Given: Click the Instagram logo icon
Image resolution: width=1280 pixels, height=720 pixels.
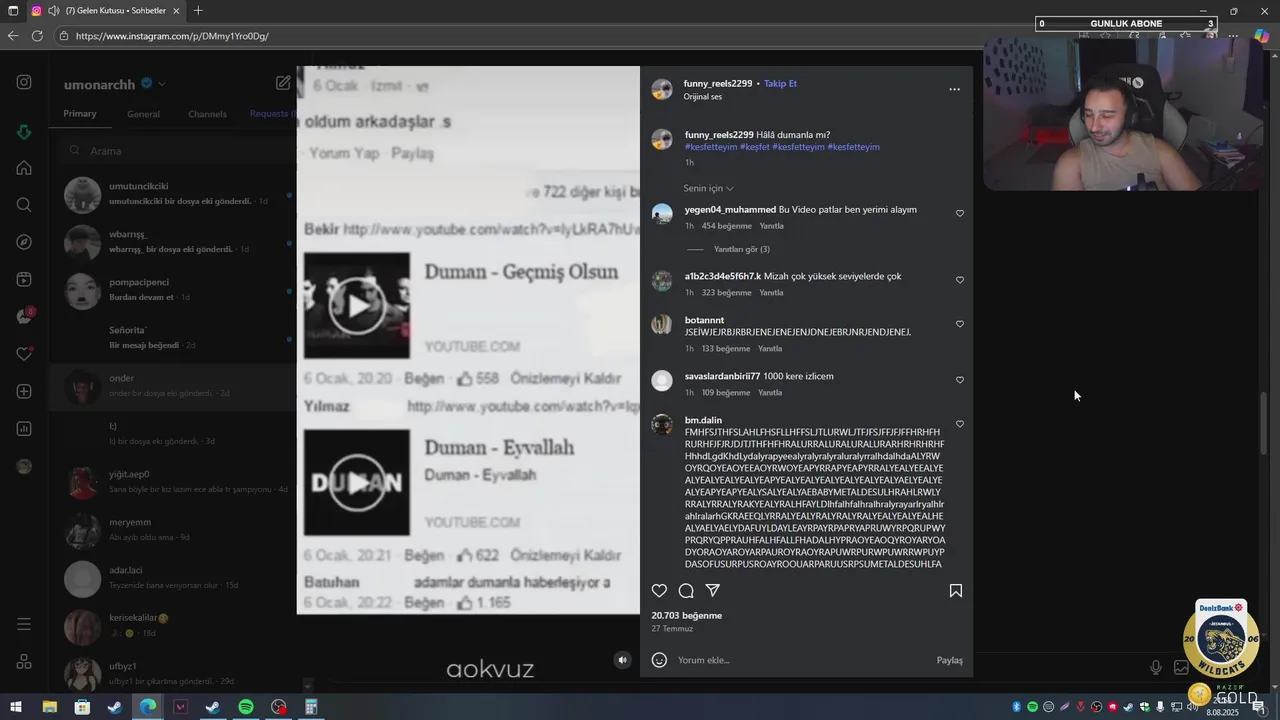Looking at the screenshot, I should (x=24, y=82).
